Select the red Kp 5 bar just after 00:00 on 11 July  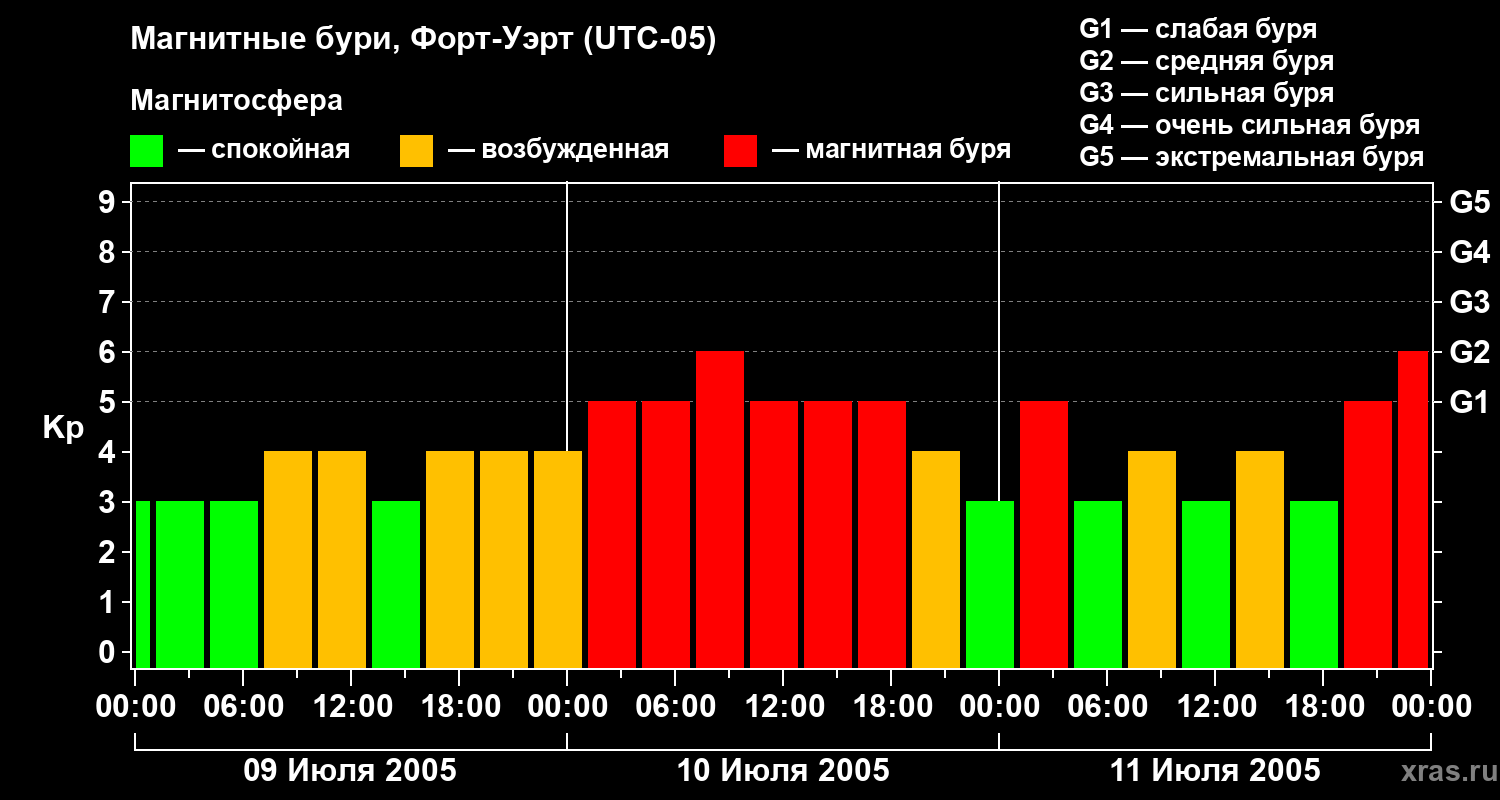click(1044, 534)
